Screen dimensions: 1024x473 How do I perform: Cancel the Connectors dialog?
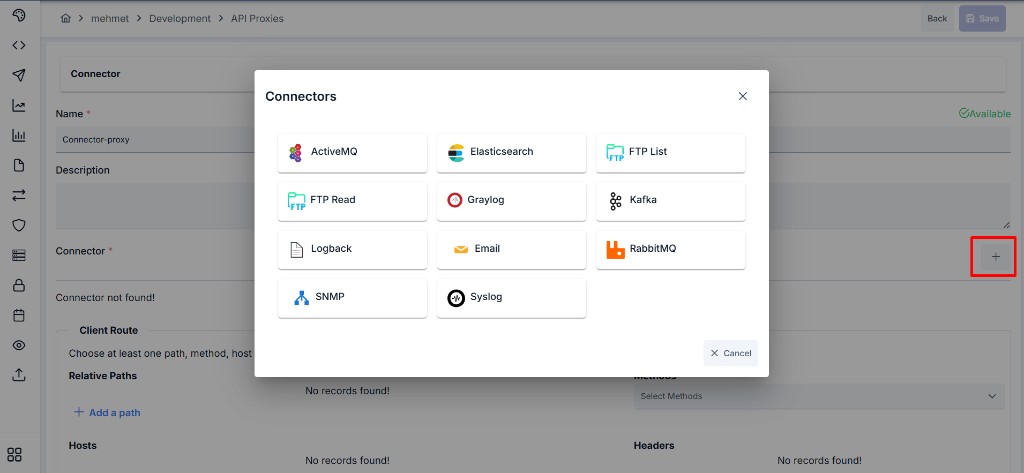pyautogui.click(x=731, y=353)
